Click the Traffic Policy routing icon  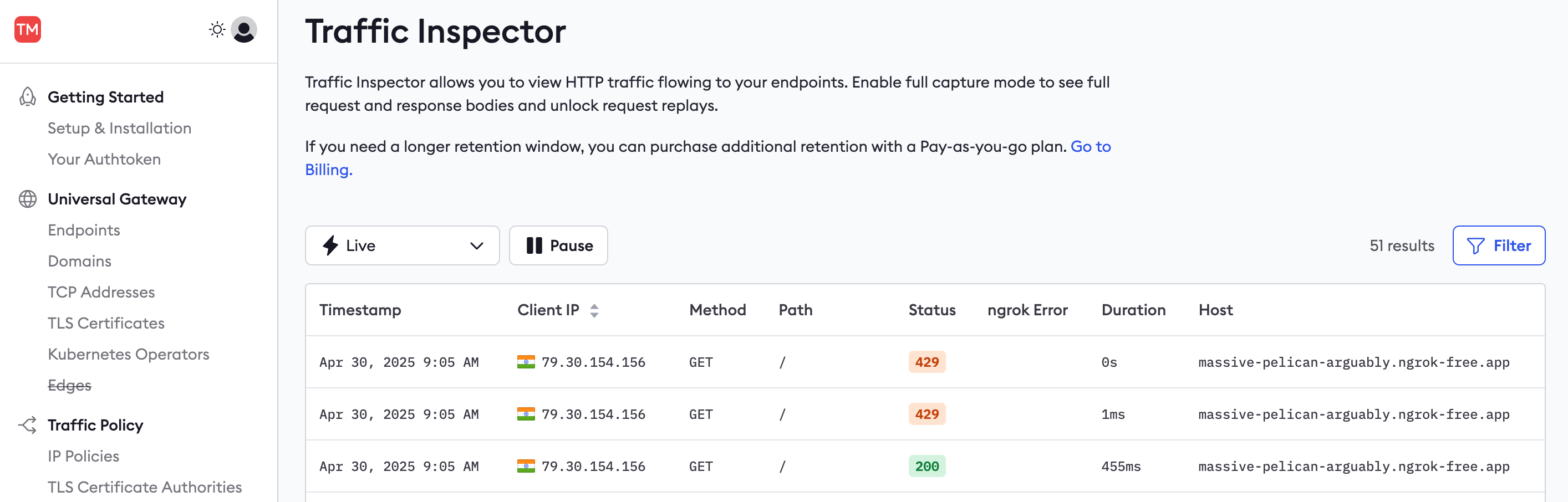point(27,425)
